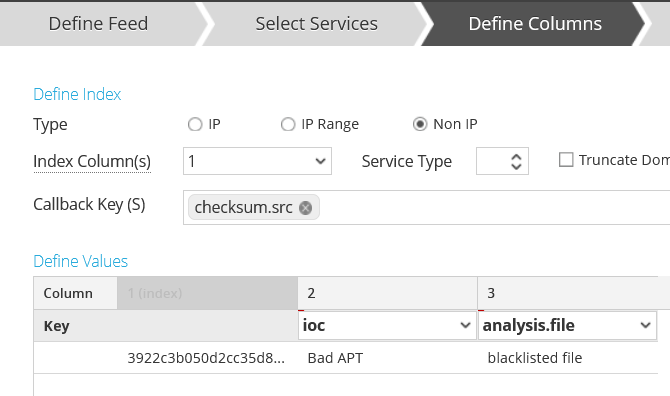Viewport: 670px width, 396px height.
Task: Click the Service Type input box
Action: 502,161
